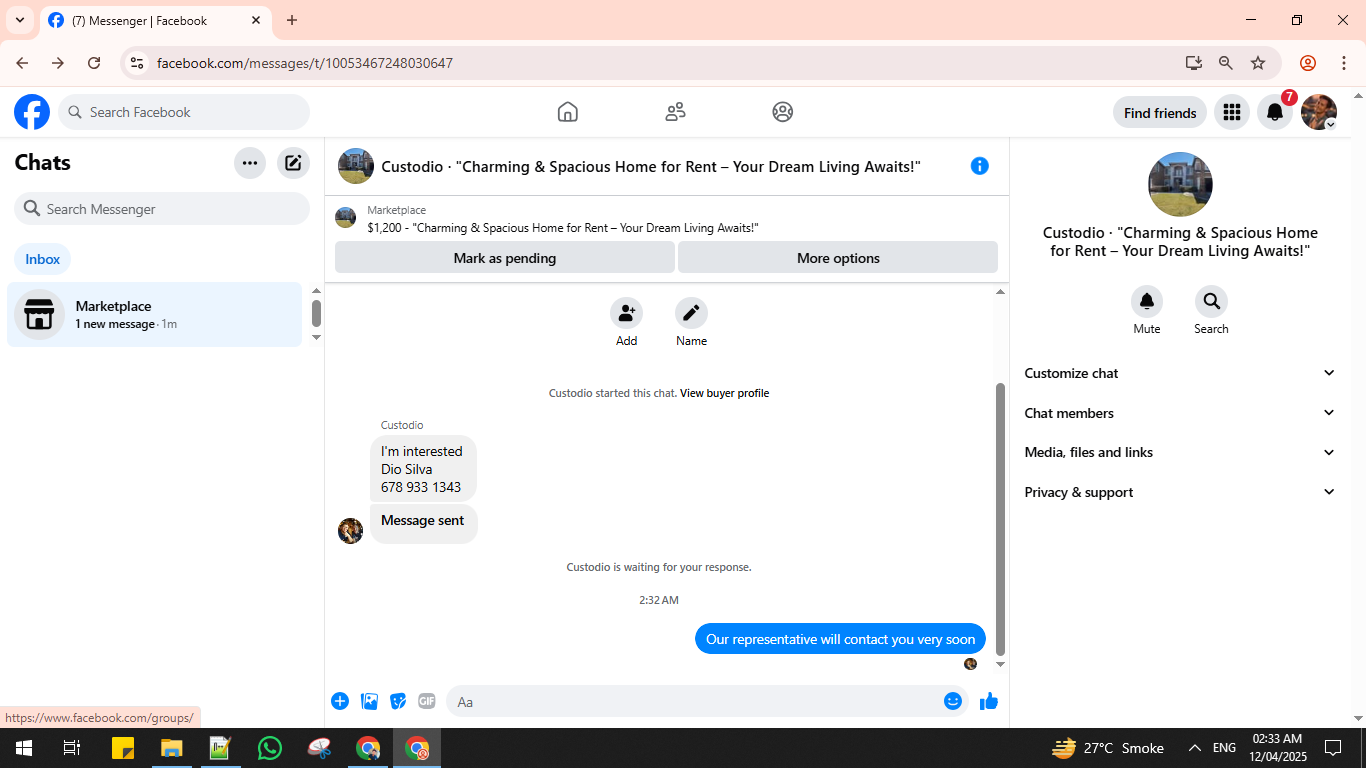
Task: Send a thumbs-up like
Action: 989,701
